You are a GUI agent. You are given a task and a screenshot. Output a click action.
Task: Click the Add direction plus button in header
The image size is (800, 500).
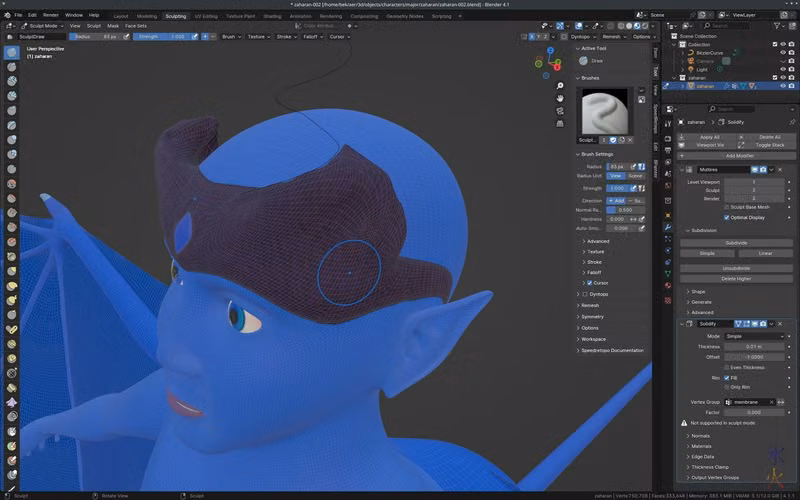coord(205,37)
